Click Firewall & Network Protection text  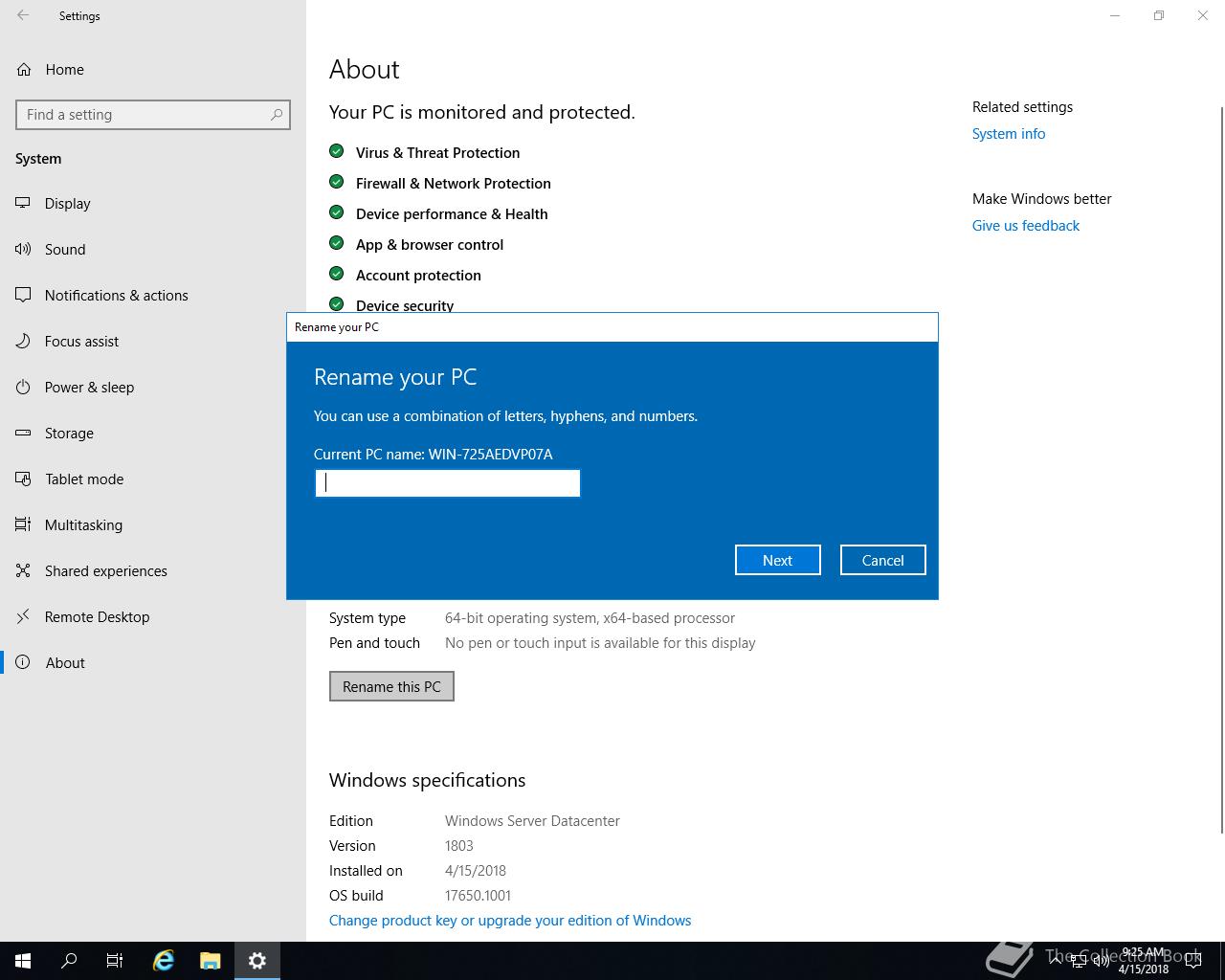(453, 184)
